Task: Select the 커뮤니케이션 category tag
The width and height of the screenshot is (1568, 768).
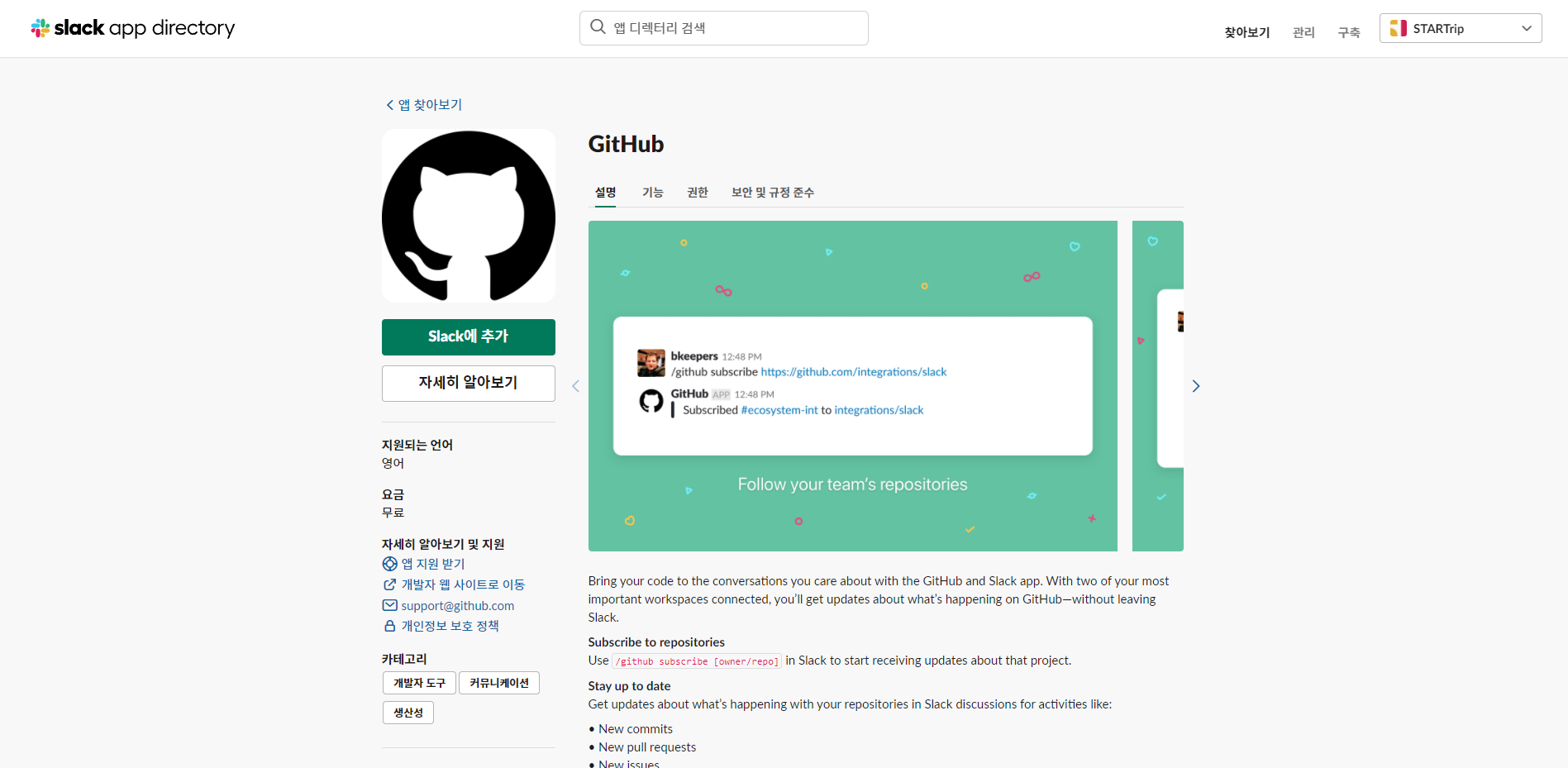Action: tap(499, 683)
